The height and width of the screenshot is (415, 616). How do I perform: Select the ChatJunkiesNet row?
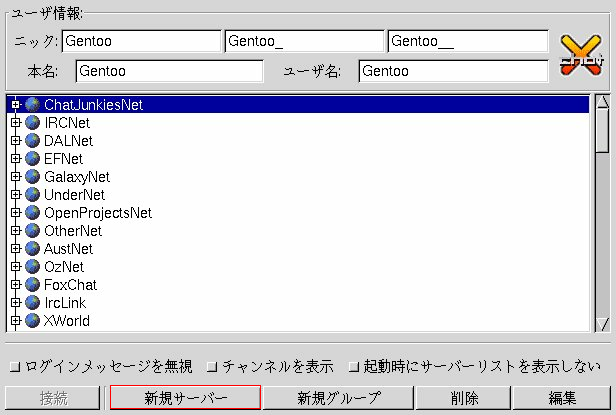pos(298,105)
